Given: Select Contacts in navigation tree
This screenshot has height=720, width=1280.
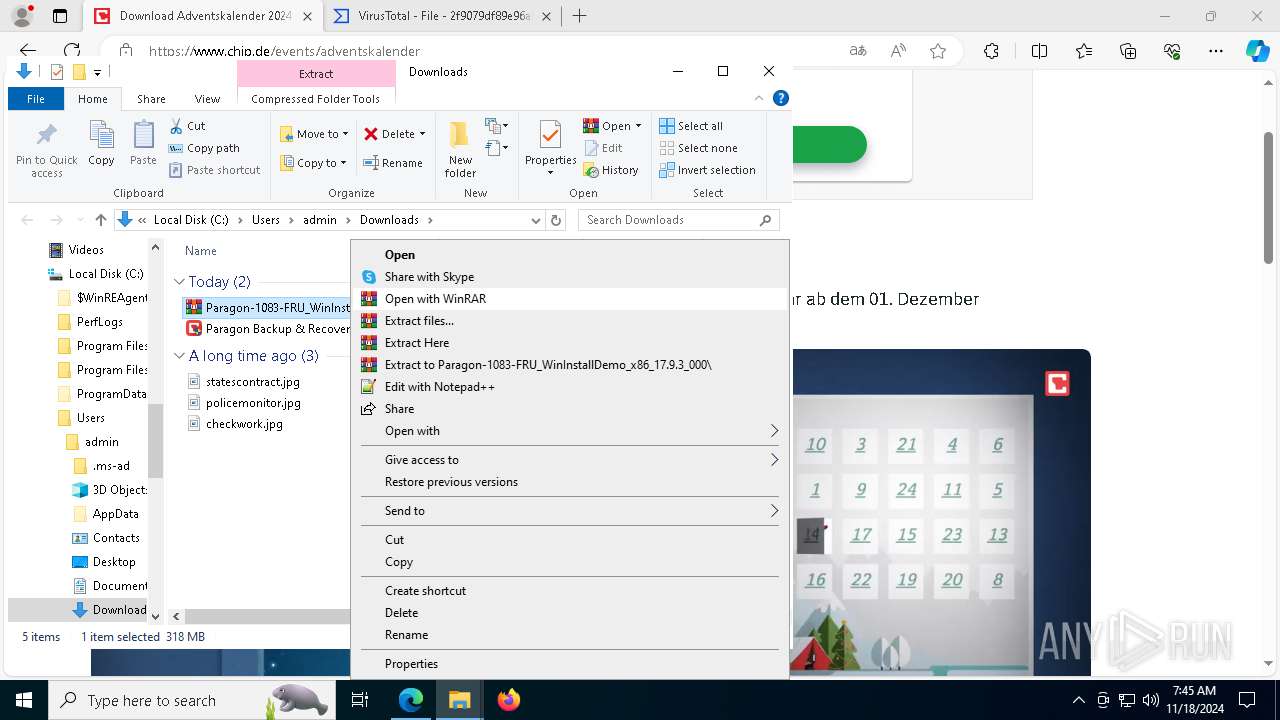Looking at the screenshot, I should [x=116, y=538].
